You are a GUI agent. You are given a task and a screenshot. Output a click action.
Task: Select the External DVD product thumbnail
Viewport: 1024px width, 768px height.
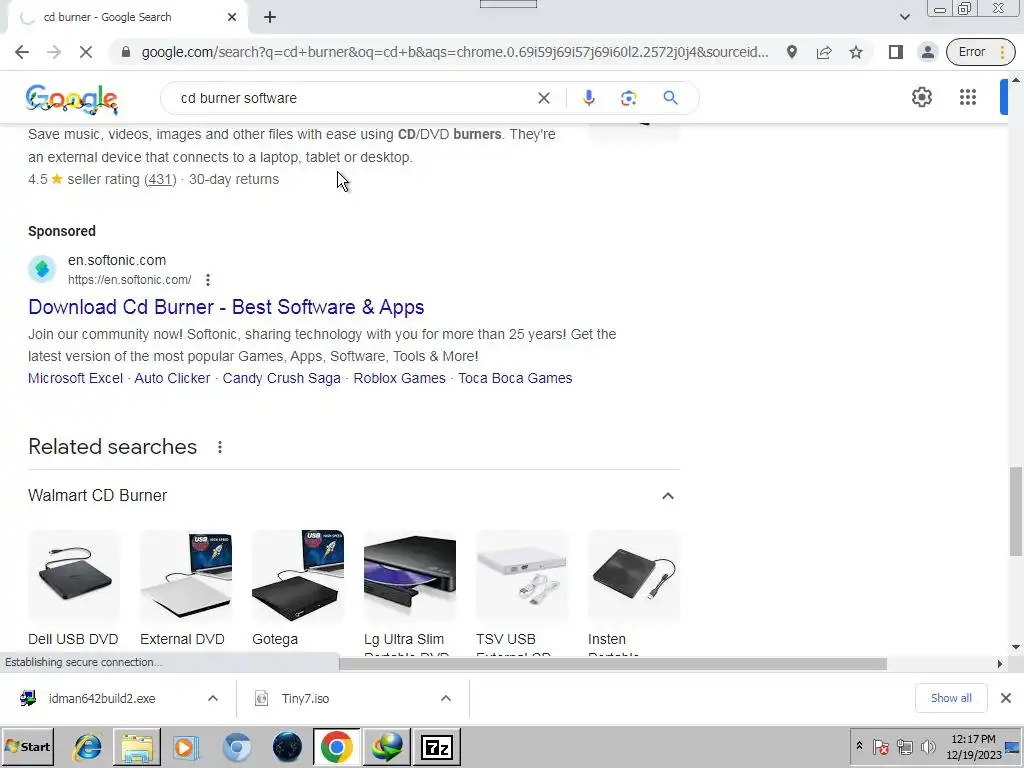[186, 576]
